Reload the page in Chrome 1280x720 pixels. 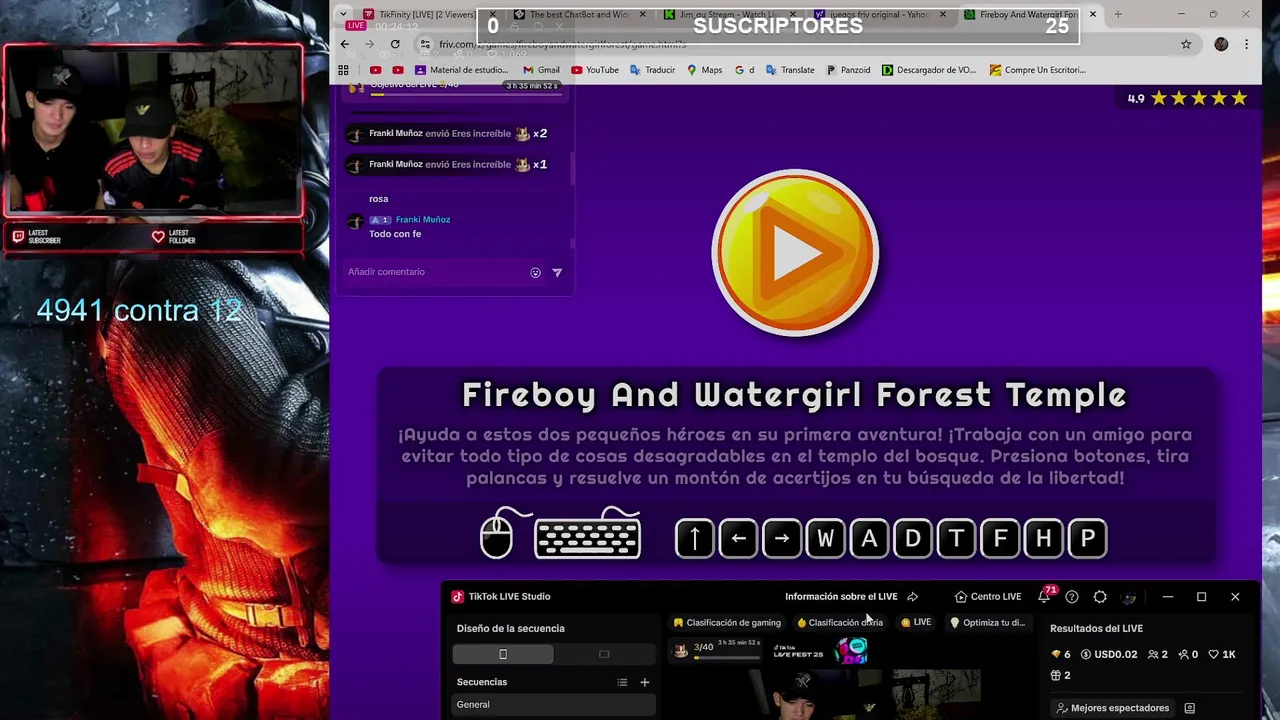pos(395,44)
